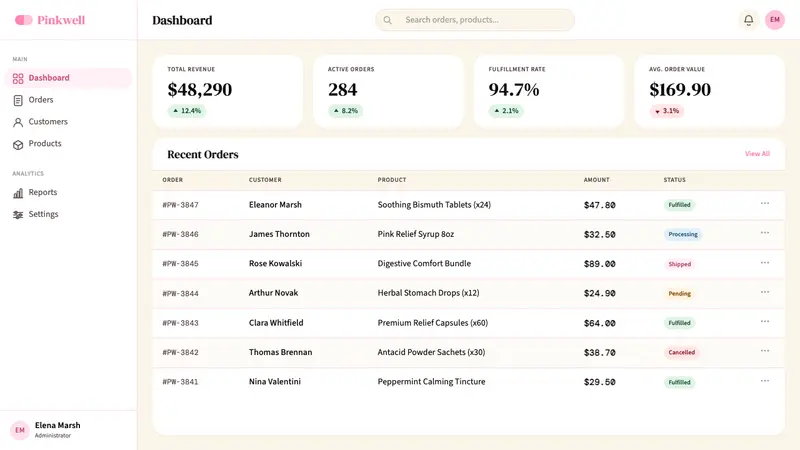Focus the search orders input field
The height and width of the screenshot is (450, 800).
tap(475, 20)
